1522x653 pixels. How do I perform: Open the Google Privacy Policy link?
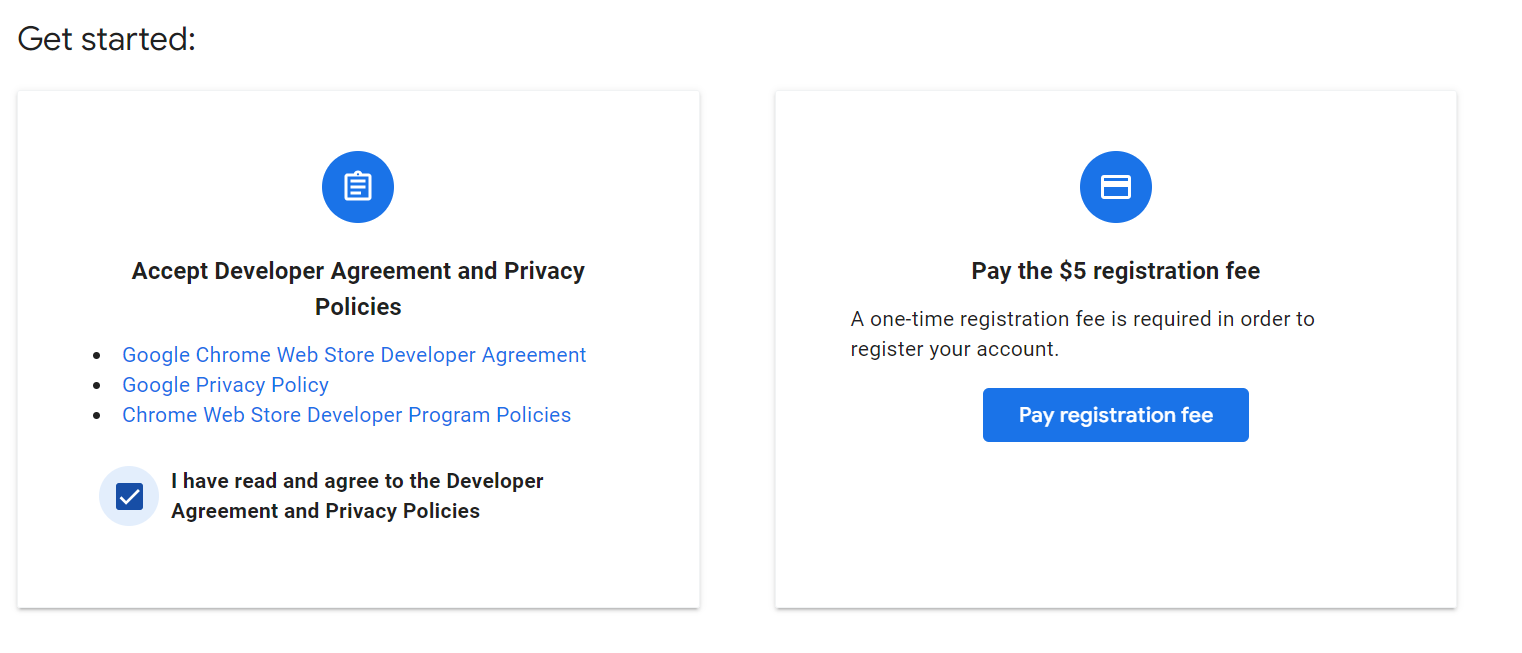[x=225, y=385]
